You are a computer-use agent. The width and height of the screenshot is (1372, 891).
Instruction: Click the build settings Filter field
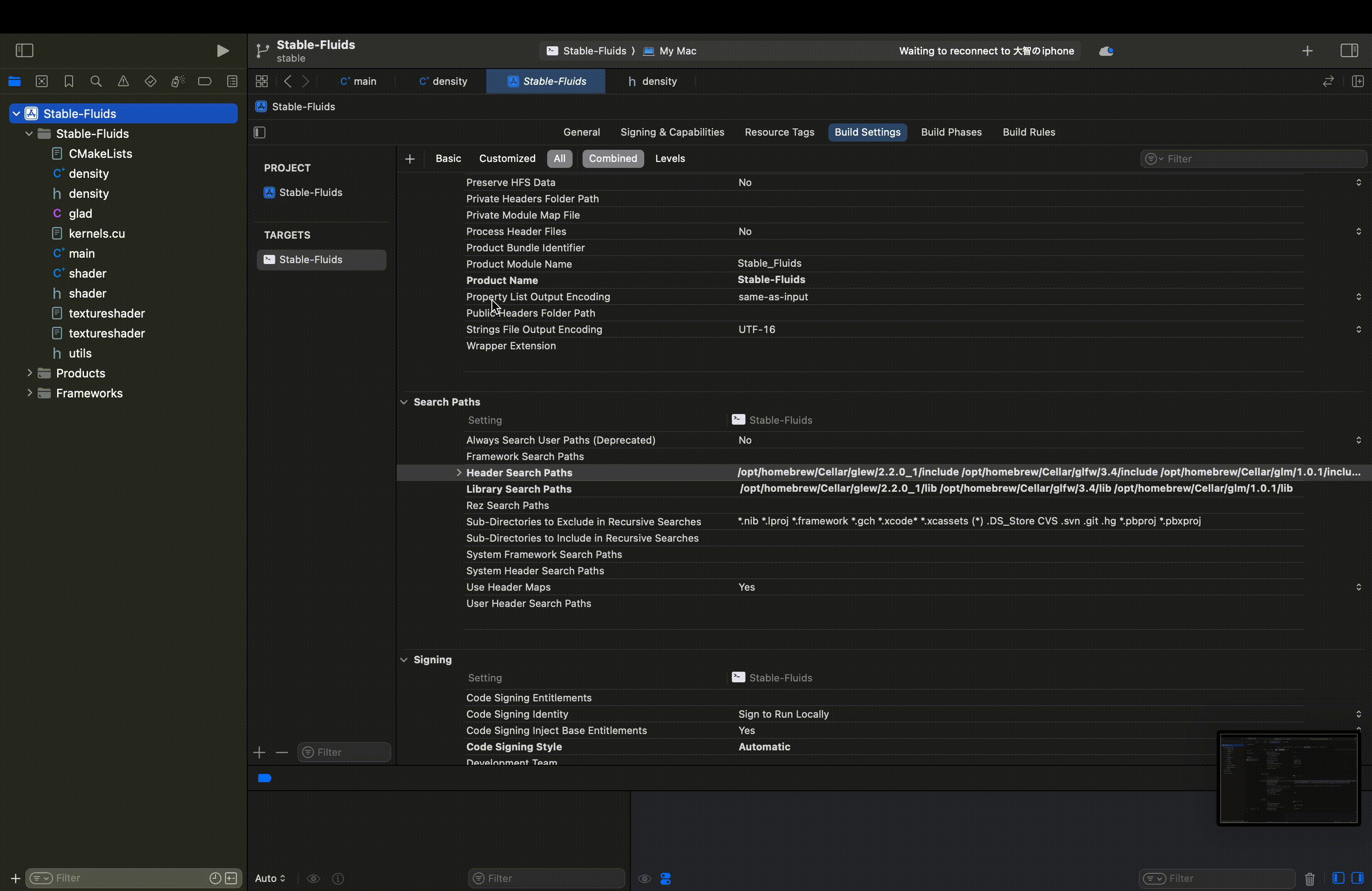pos(1253,158)
